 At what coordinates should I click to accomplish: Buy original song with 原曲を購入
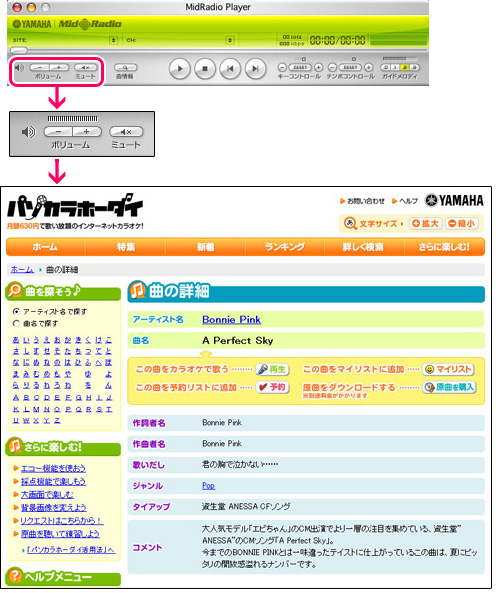tap(449, 387)
